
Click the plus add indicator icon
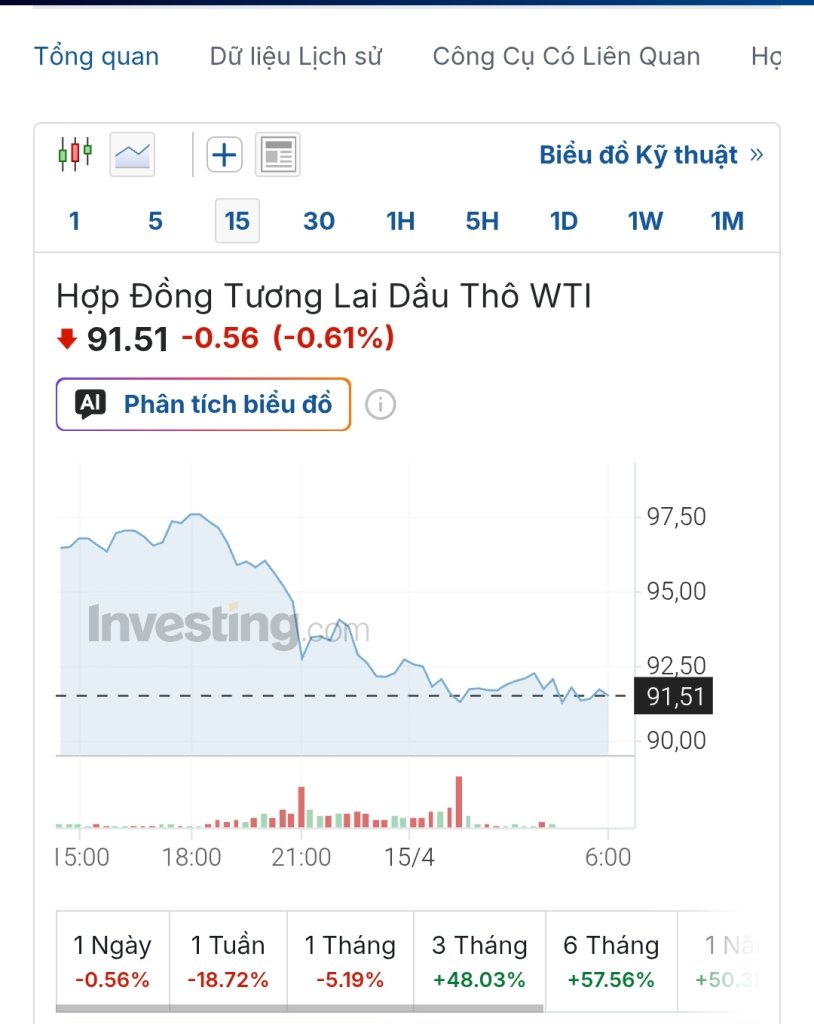pyautogui.click(x=225, y=155)
